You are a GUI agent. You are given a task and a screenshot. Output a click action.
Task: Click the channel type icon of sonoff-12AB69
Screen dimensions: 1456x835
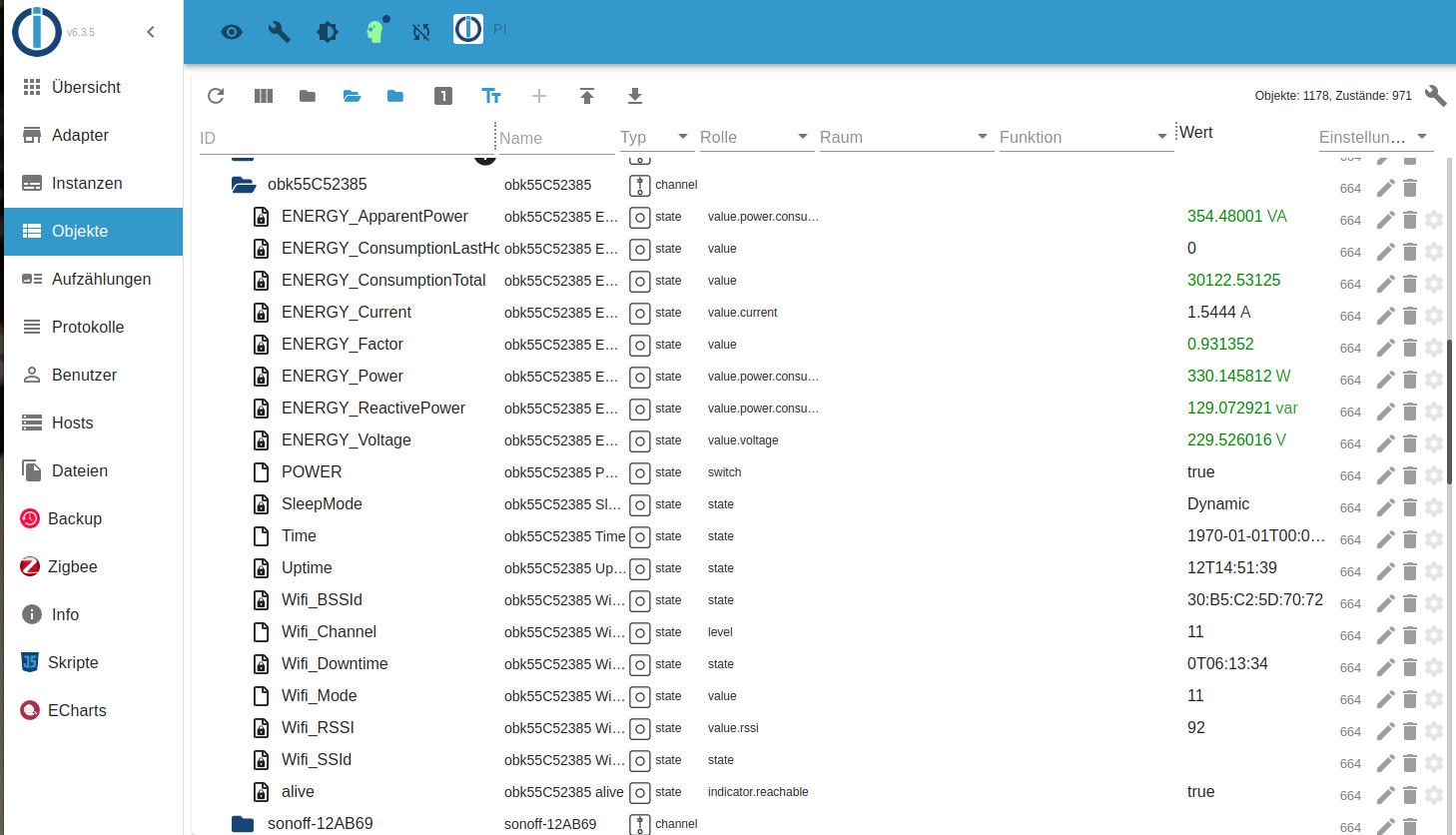point(640,824)
